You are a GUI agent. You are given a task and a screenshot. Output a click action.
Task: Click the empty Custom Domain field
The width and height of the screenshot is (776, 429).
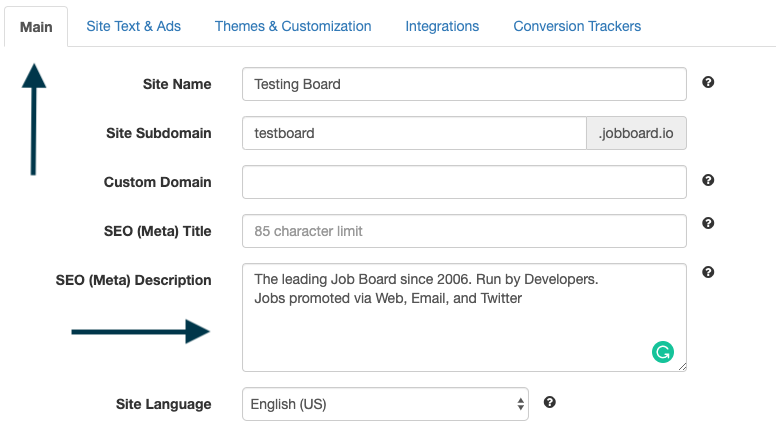pyautogui.click(x=464, y=182)
